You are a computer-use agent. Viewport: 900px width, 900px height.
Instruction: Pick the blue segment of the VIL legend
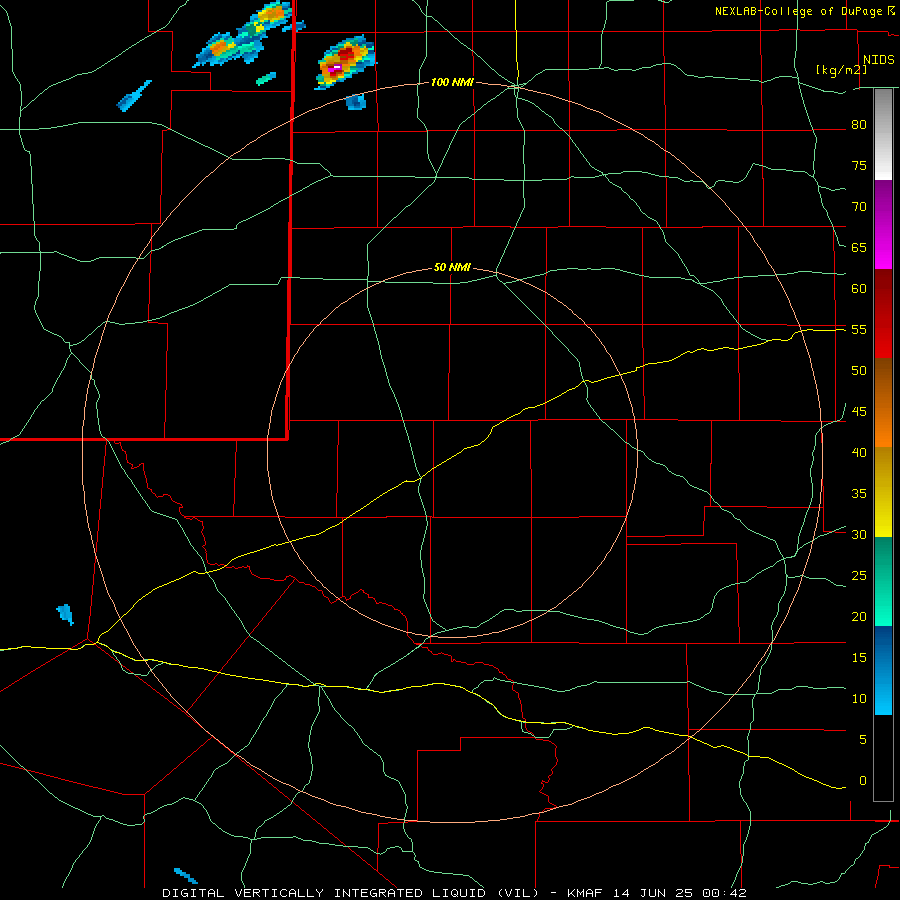tap(883, 670)
